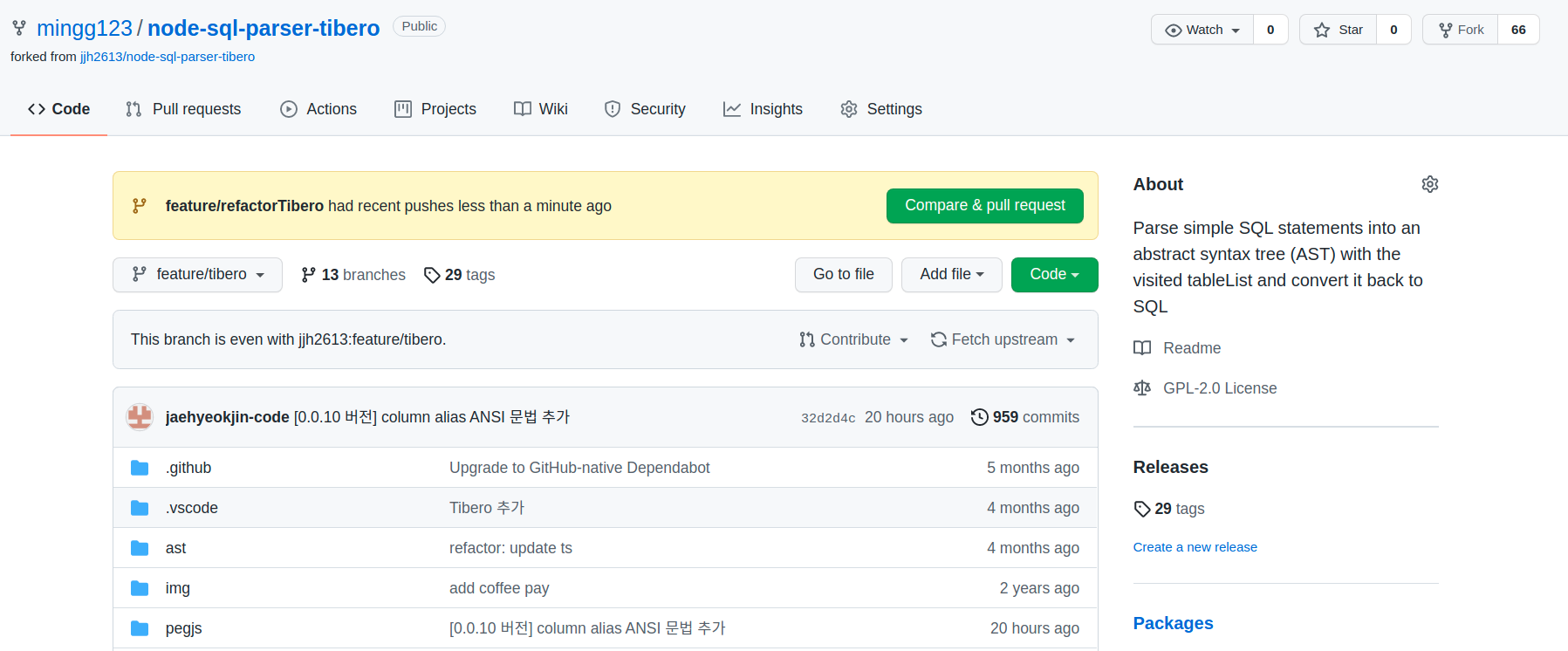Open the repository Settings tab

click(881, 109)
